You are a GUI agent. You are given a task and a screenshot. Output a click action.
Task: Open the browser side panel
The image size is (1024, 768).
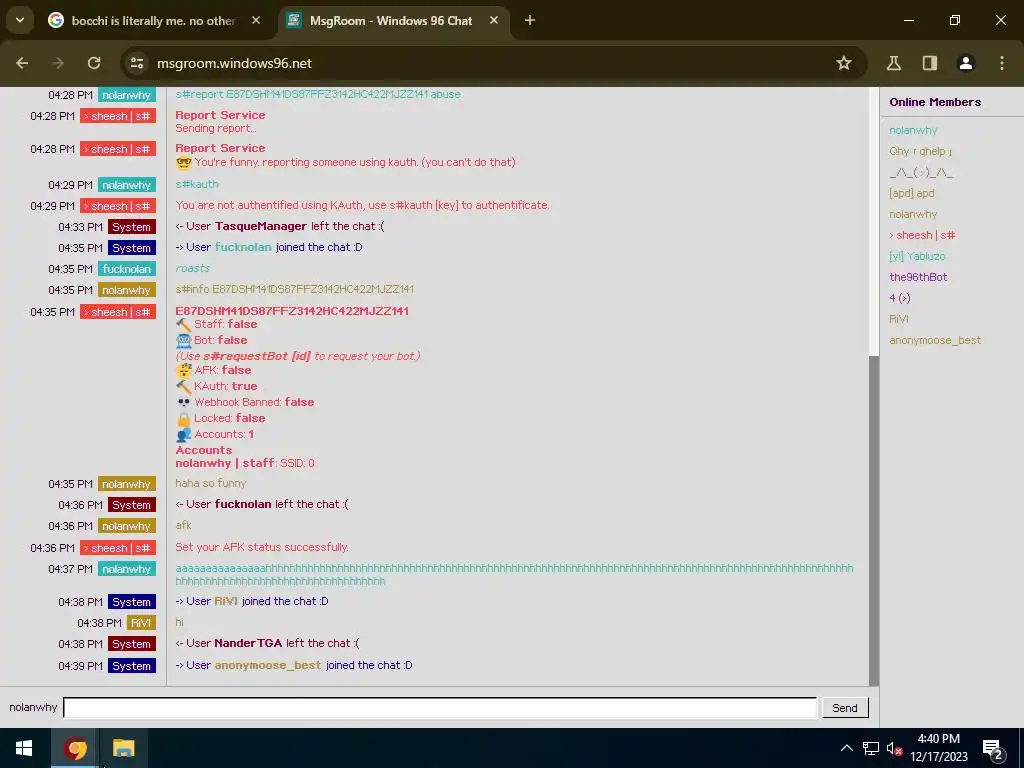[x=930, y=63]
